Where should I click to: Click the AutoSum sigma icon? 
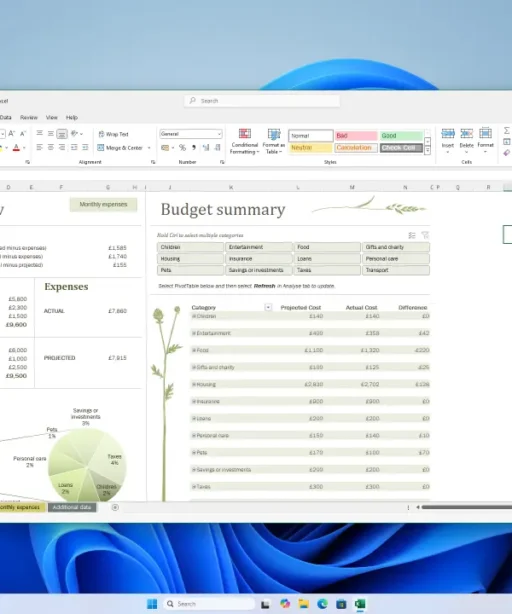pyautogui.click(x=507, y=130)
